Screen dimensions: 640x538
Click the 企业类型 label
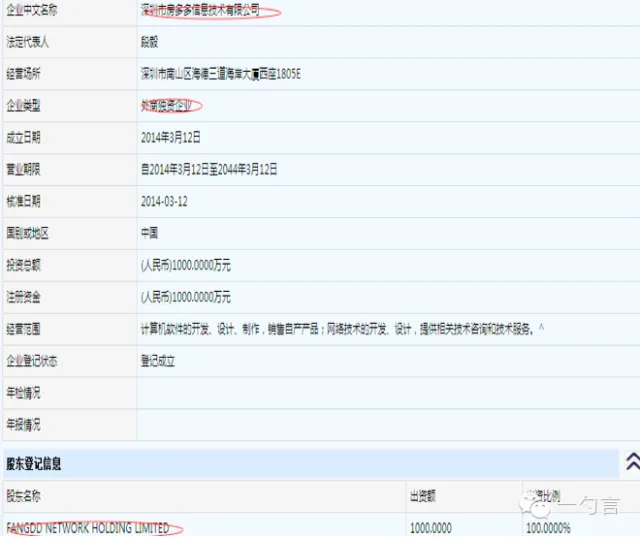coord(23,106)
